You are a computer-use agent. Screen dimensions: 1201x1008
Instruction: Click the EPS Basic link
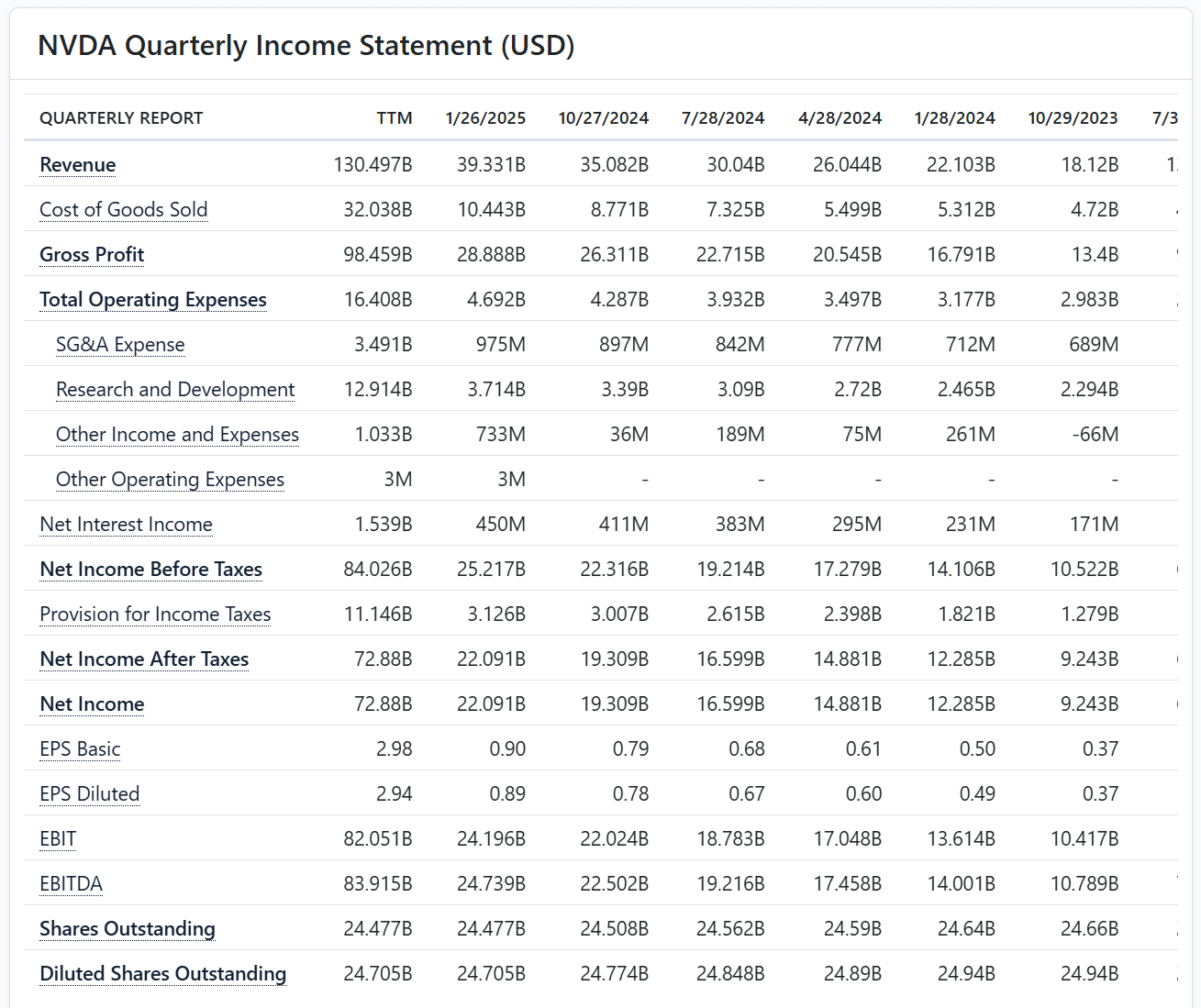click(80, 749)
